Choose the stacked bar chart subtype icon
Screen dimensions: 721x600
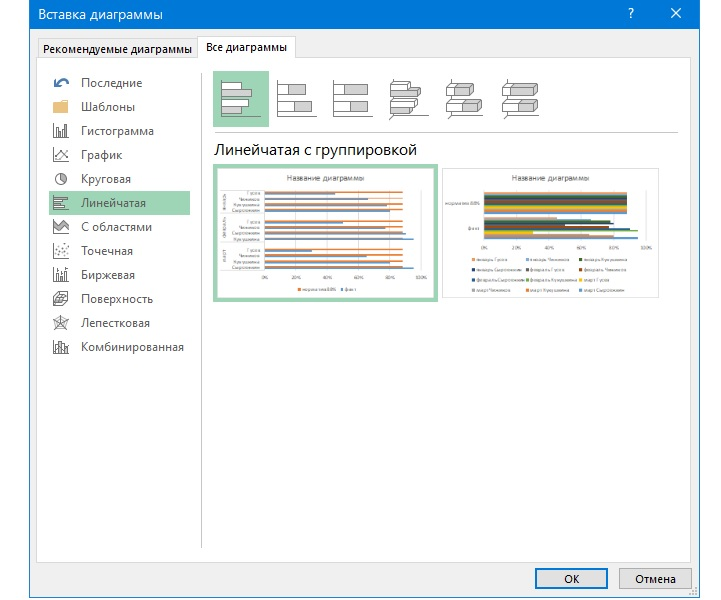(296, 98)
